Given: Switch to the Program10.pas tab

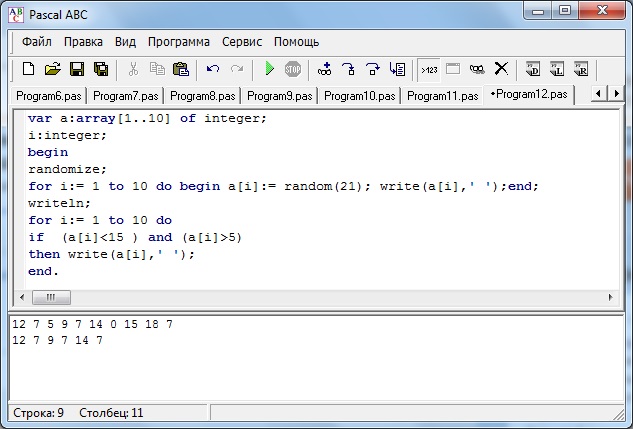Looking at the screenshot, I should tap(360, 96).
